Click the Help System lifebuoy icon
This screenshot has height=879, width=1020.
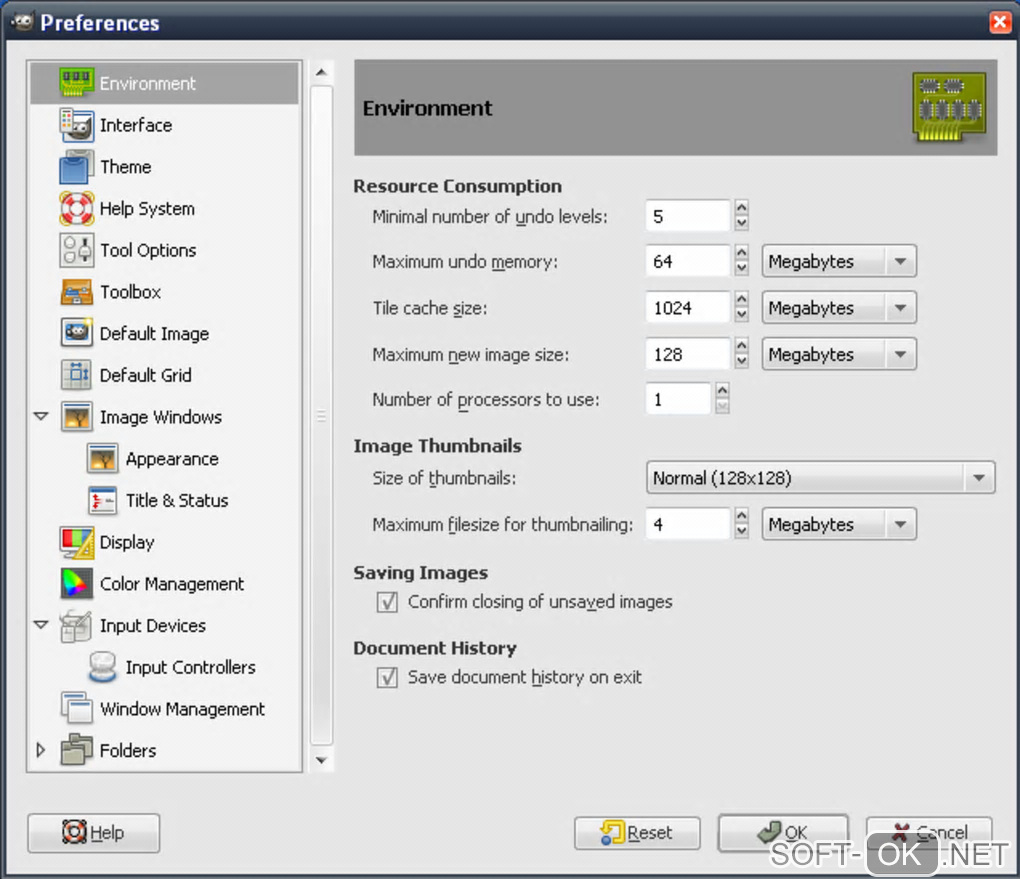76,208
